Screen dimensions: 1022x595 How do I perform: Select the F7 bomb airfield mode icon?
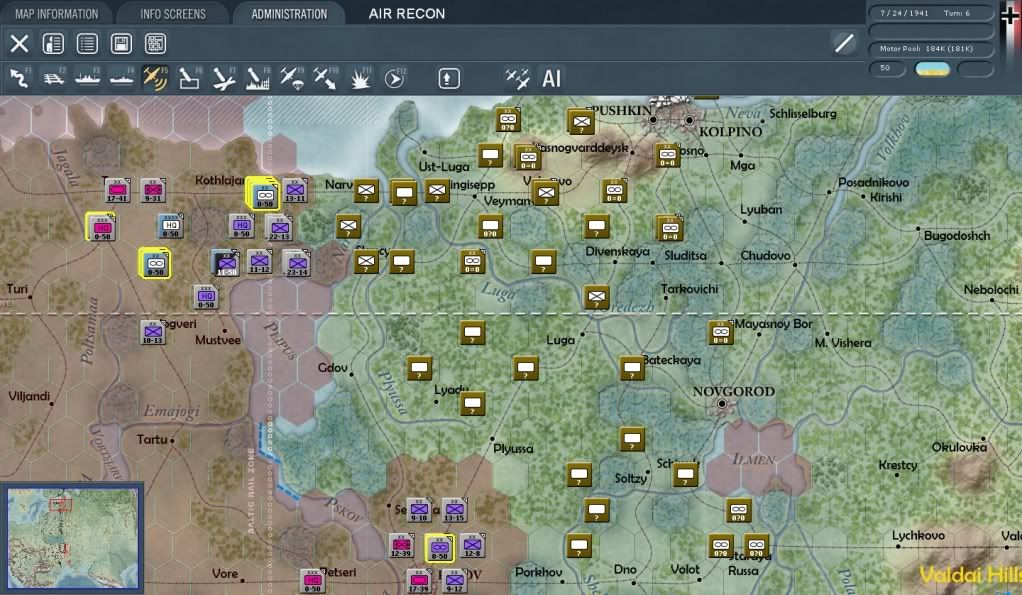pos(224,78)
